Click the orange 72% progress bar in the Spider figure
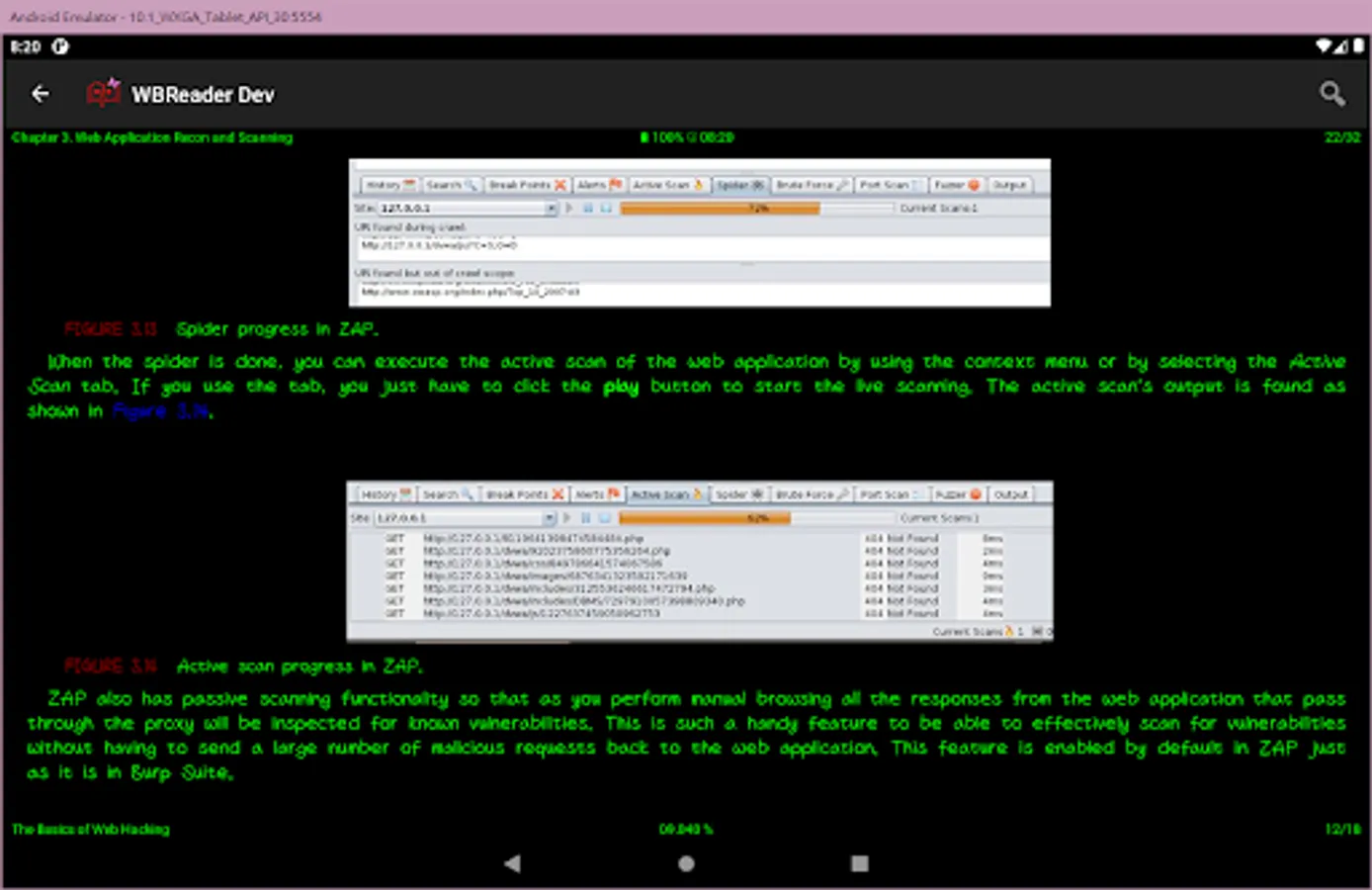 (720, 209)
